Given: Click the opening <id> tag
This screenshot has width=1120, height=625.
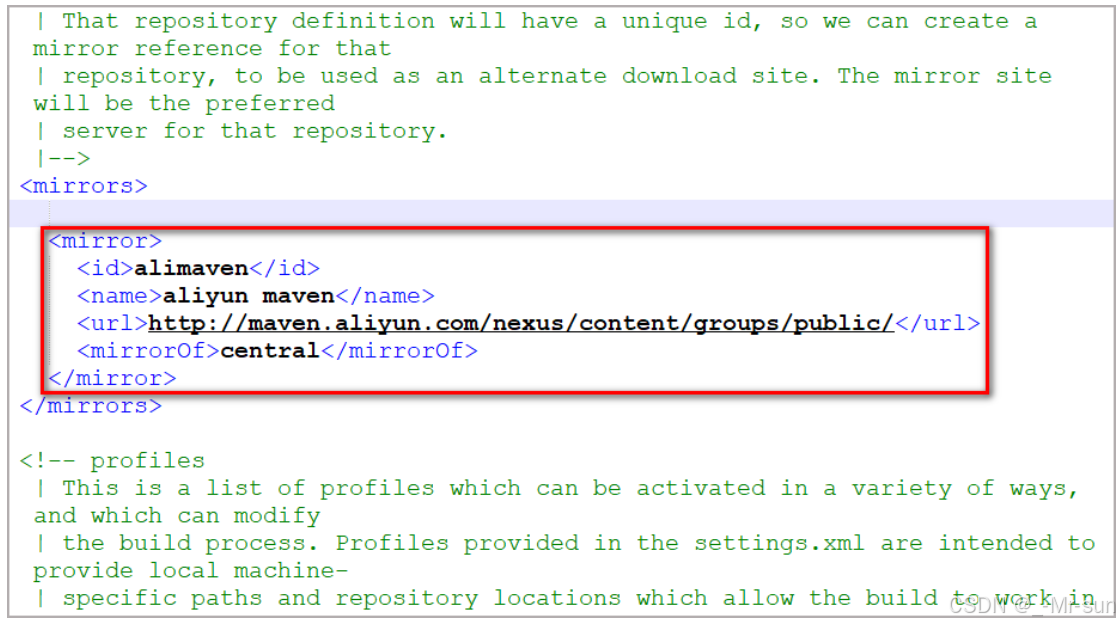Looking at the screenshot, I should [x=105, y=269].
